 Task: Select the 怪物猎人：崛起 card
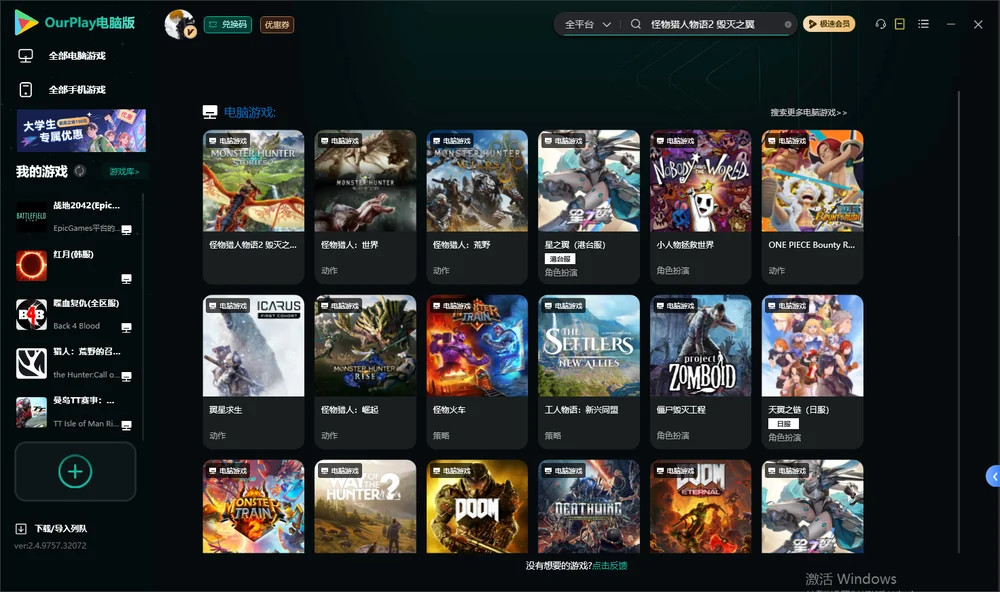point(365,372)
